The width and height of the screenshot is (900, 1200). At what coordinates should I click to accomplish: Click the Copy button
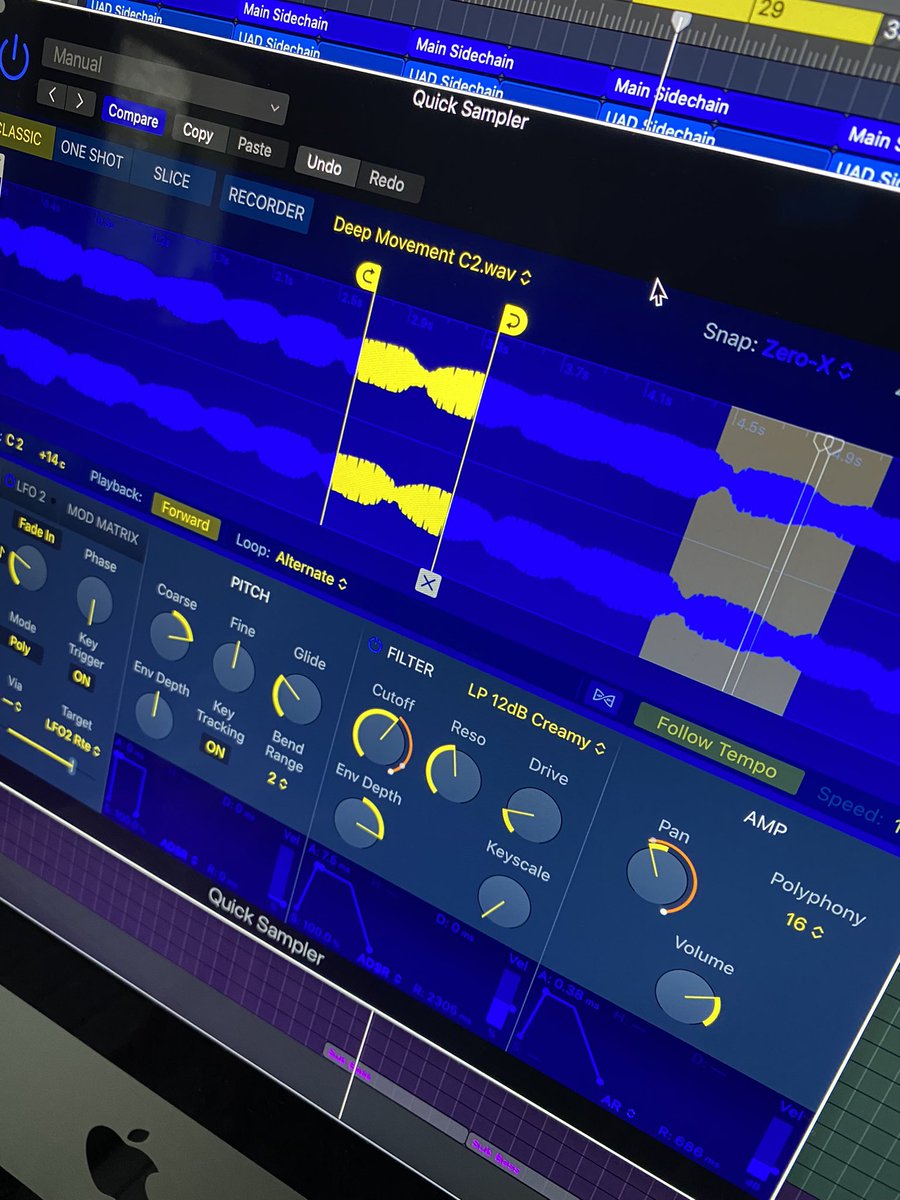click(198, 133)
